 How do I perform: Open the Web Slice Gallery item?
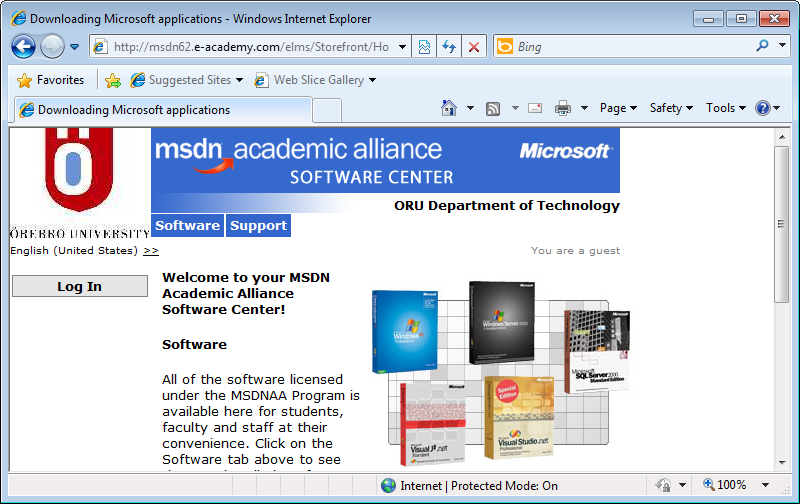pos(315,80)
